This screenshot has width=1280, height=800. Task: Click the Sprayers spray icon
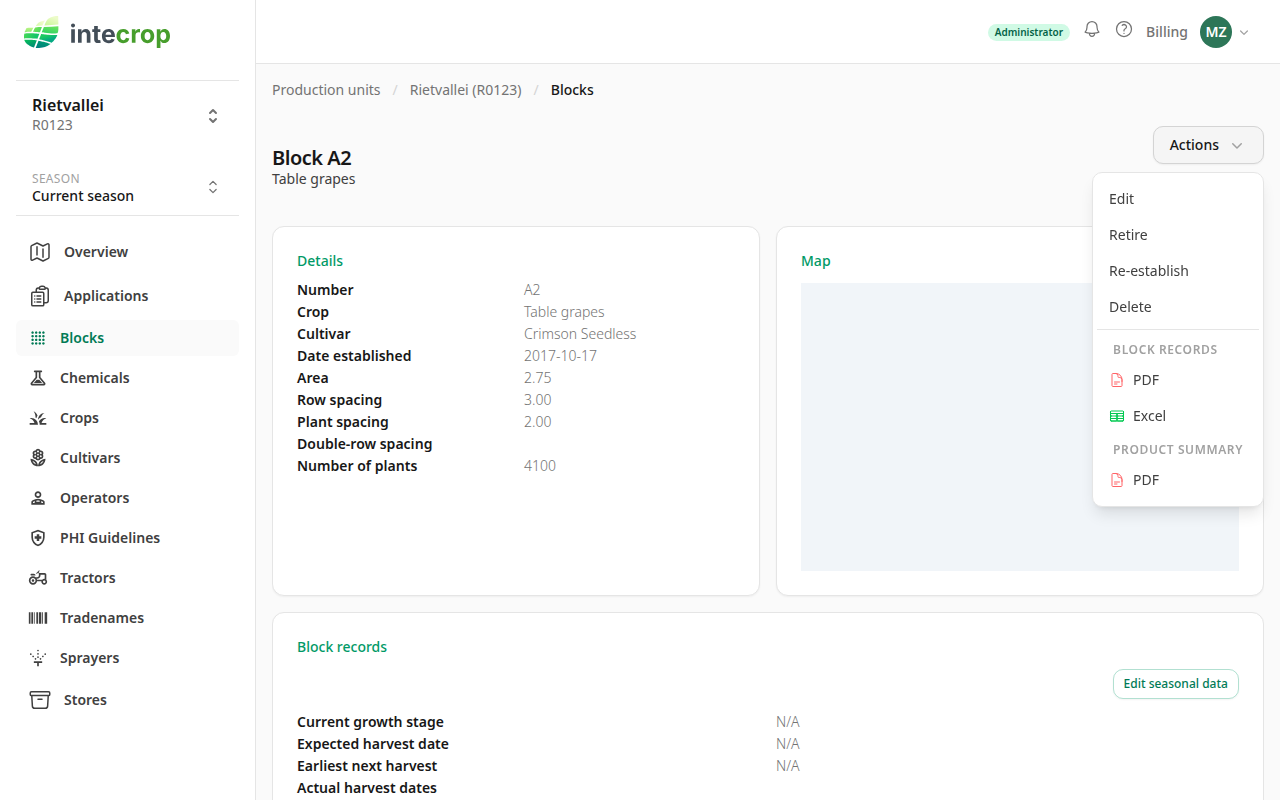[38, 658]
